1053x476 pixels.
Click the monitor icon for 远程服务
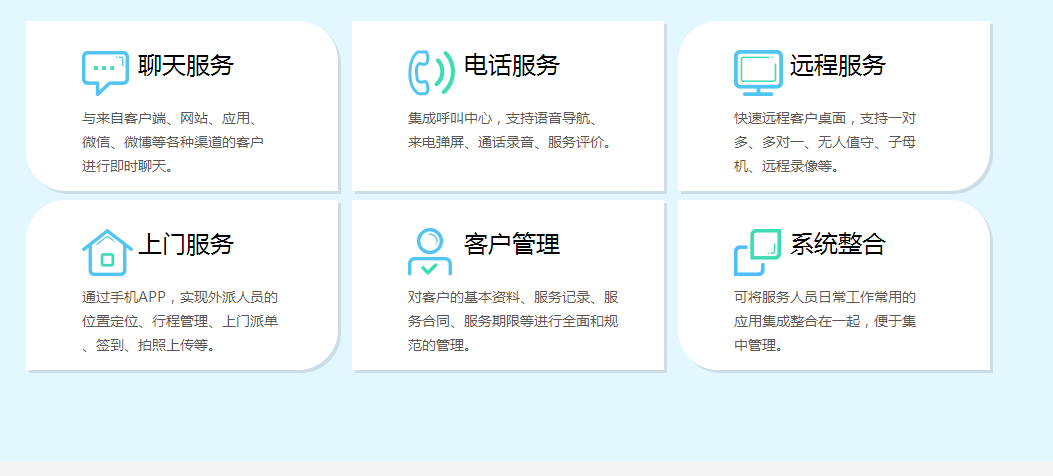pyautogui.click(x=758, y=73)
